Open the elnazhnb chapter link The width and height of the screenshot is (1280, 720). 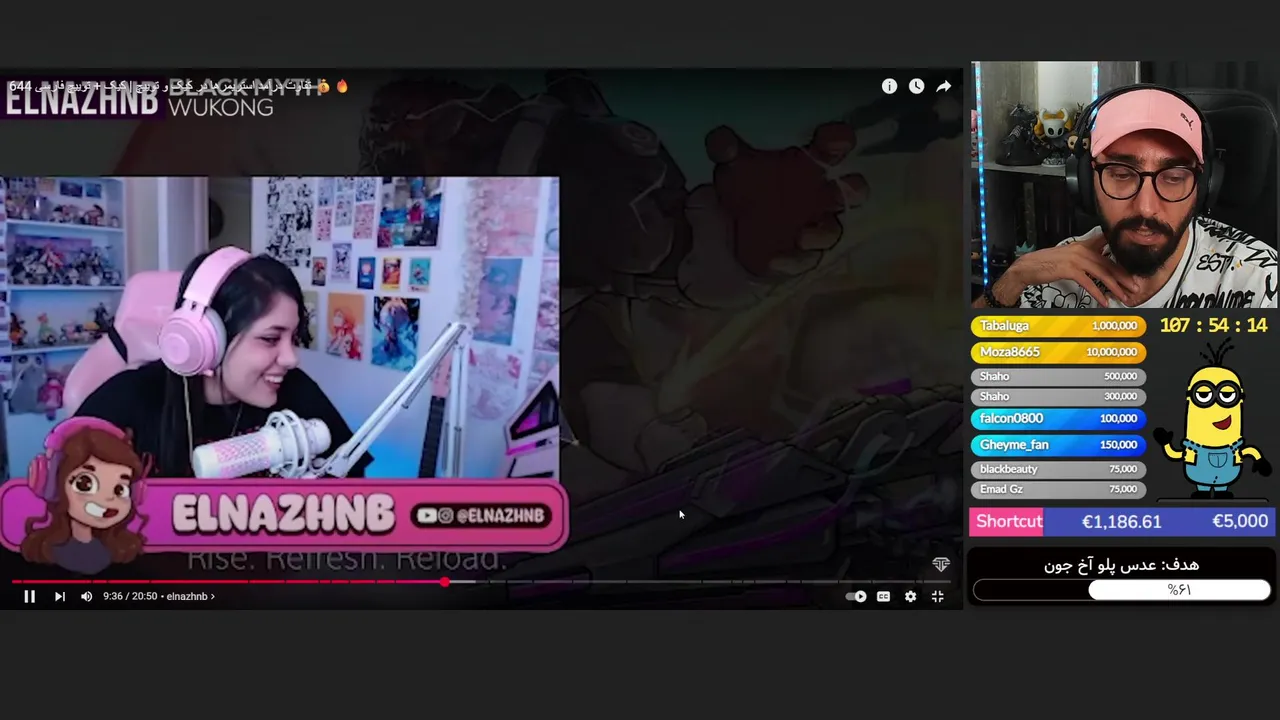(x=190, y=596)
